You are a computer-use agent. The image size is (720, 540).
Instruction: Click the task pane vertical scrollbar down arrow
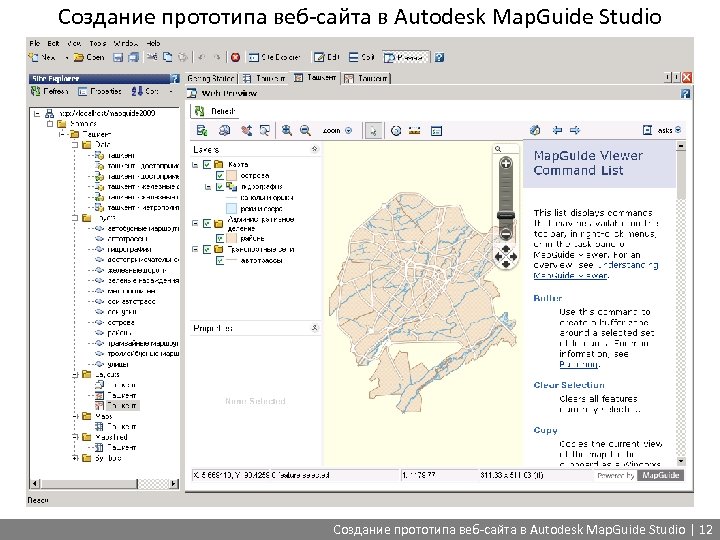coord(681,461)
